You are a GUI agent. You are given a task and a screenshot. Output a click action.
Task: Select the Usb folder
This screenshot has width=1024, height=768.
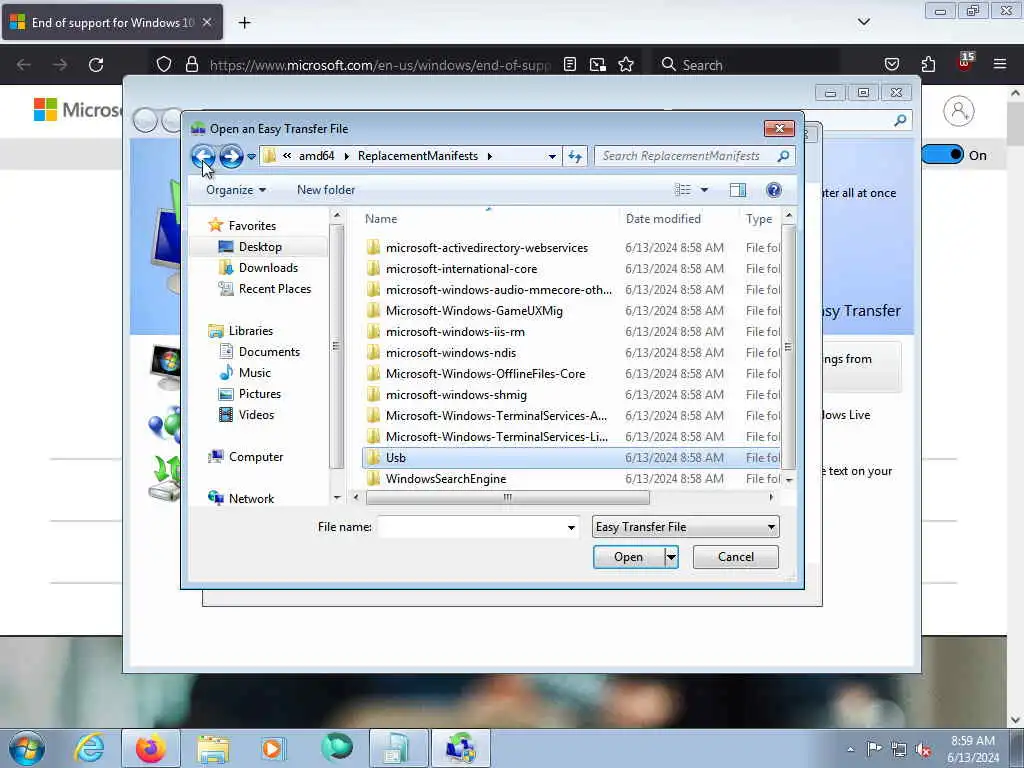[571, 458]
